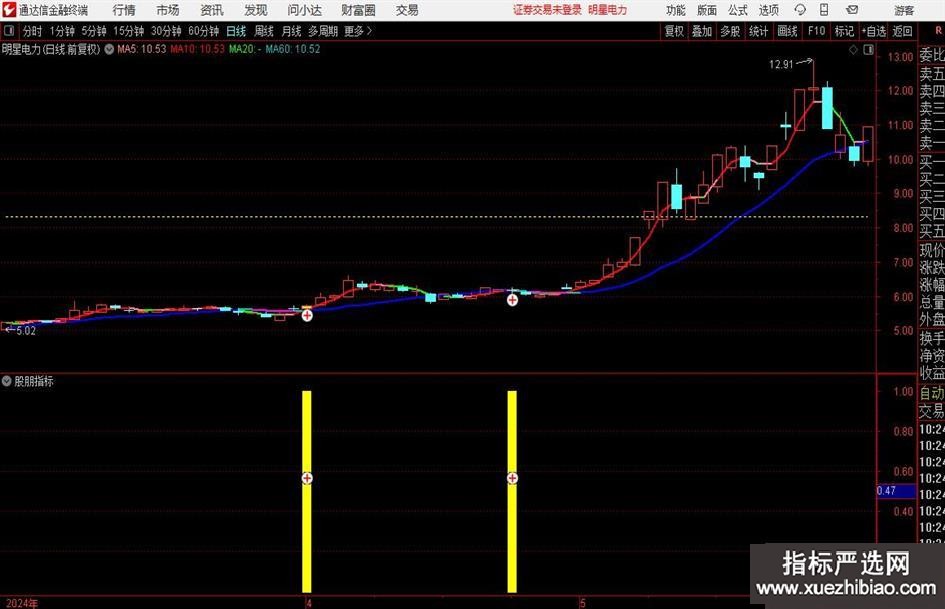Screen dimensions: 945x609
Task: Open the 版面 menu
Action: tap(706, 10)
